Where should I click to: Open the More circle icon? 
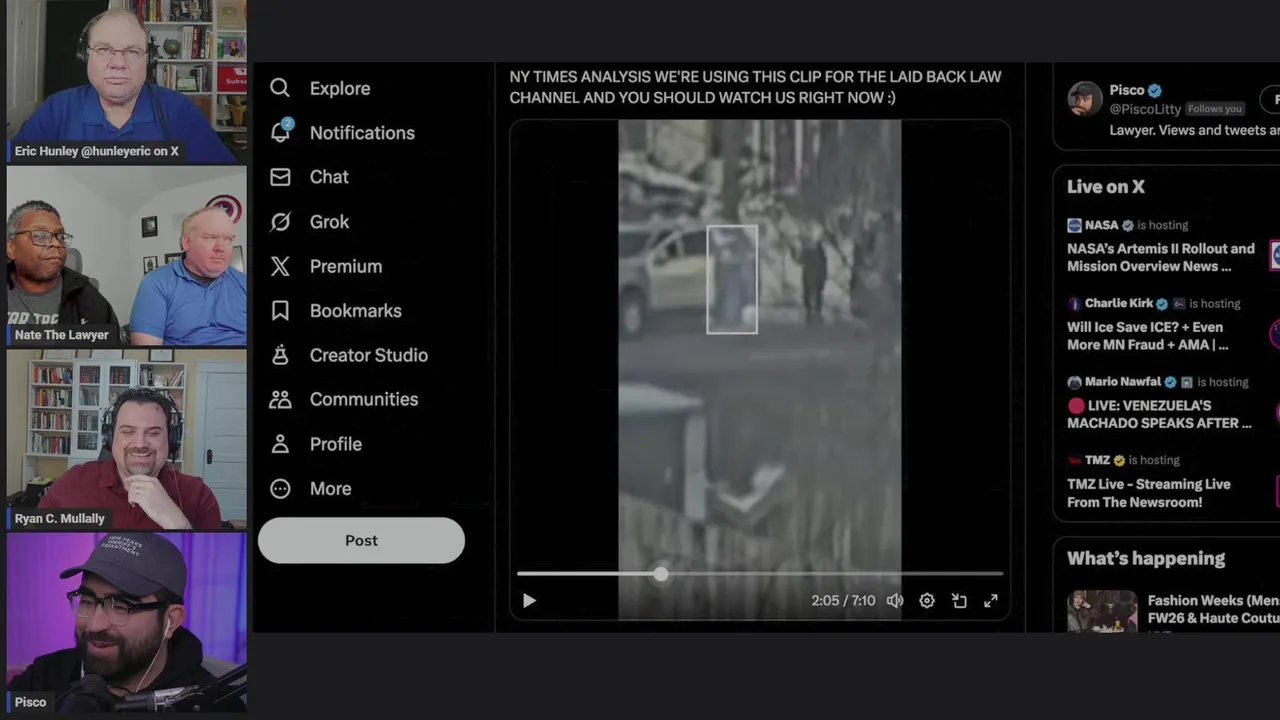point(280,488)
